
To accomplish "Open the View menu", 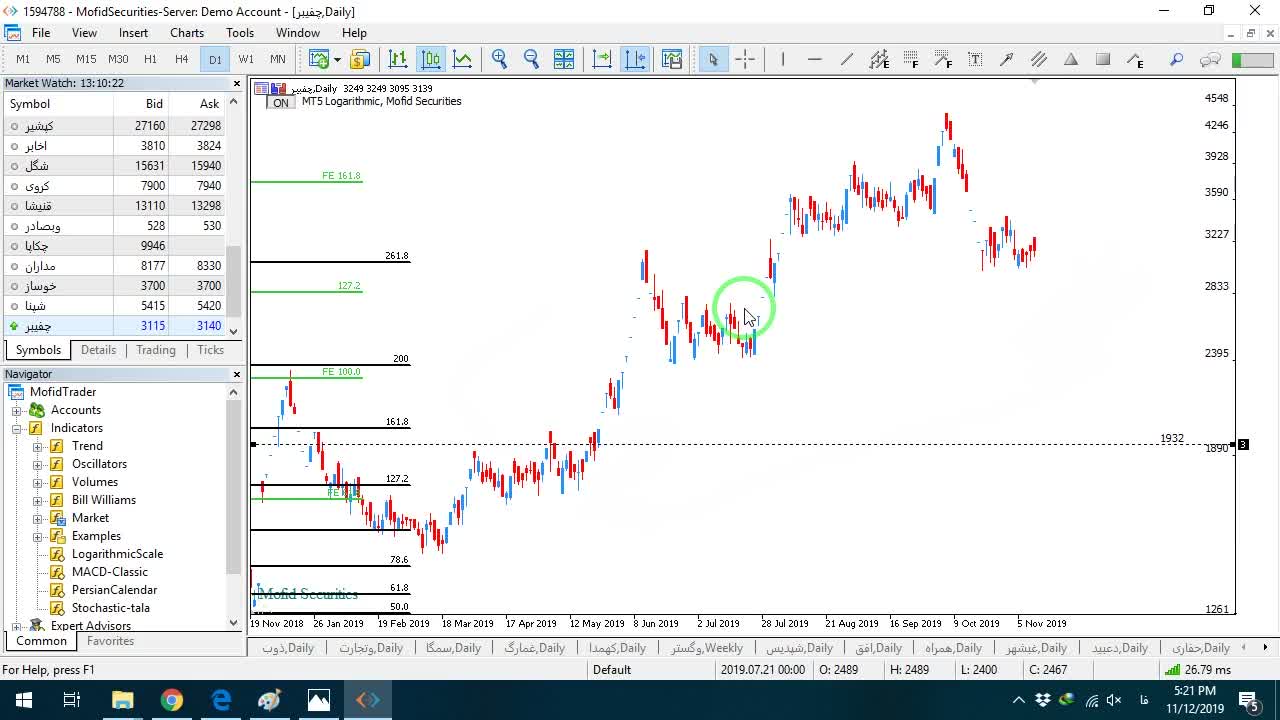I will click(84, 33).
